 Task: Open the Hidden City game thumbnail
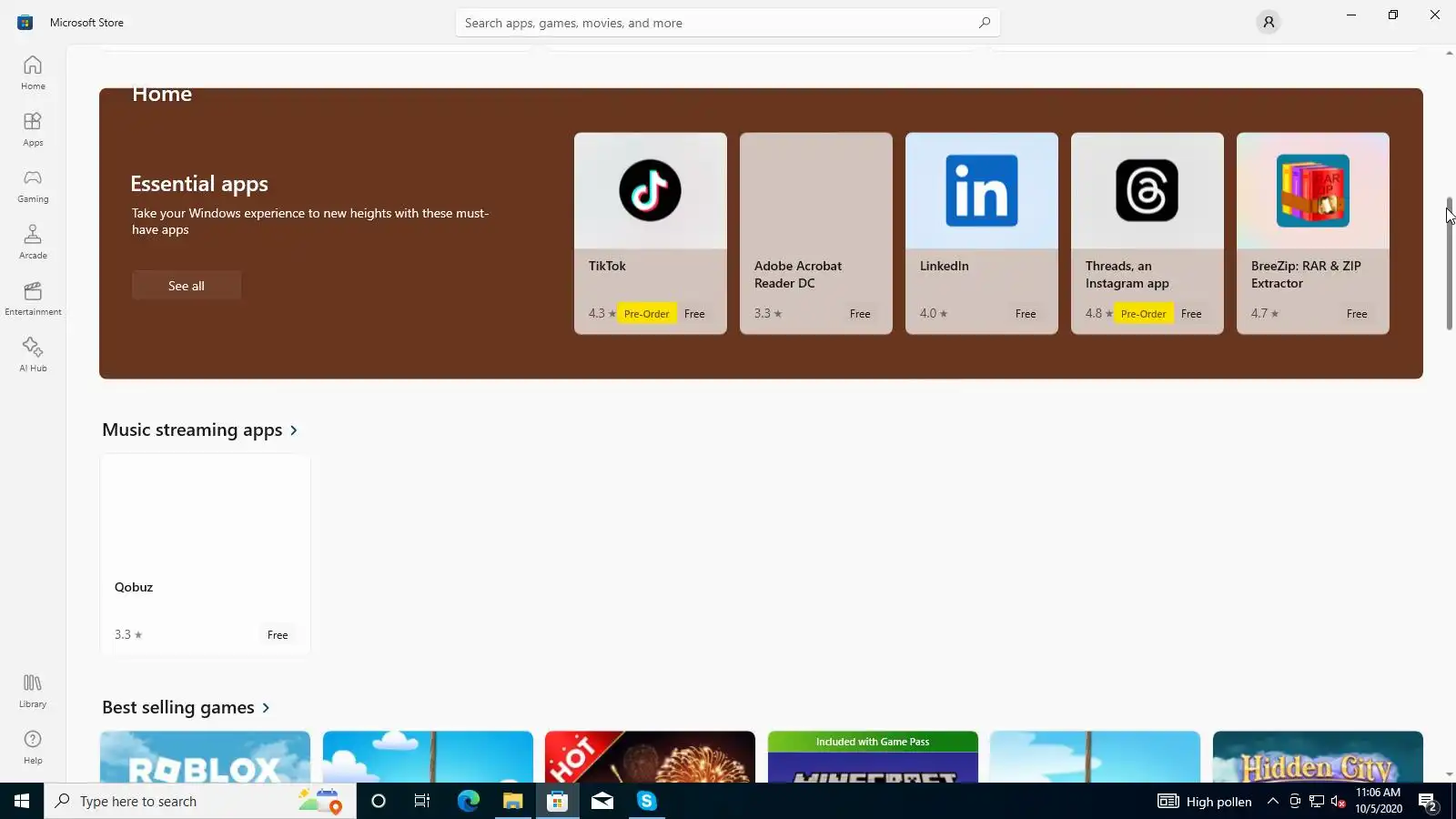pyautogui.click(x=1318, y=756)
